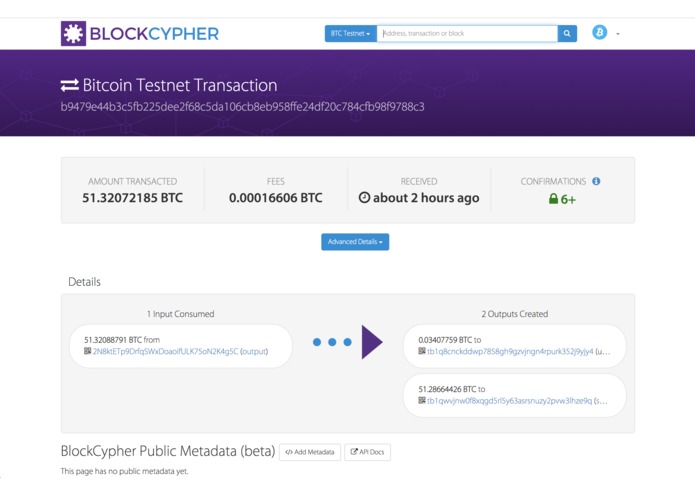Expand the caret beside the Bitcoin icon
The height and width of the screenshot is (494, 695).
(x=618, y=34)
